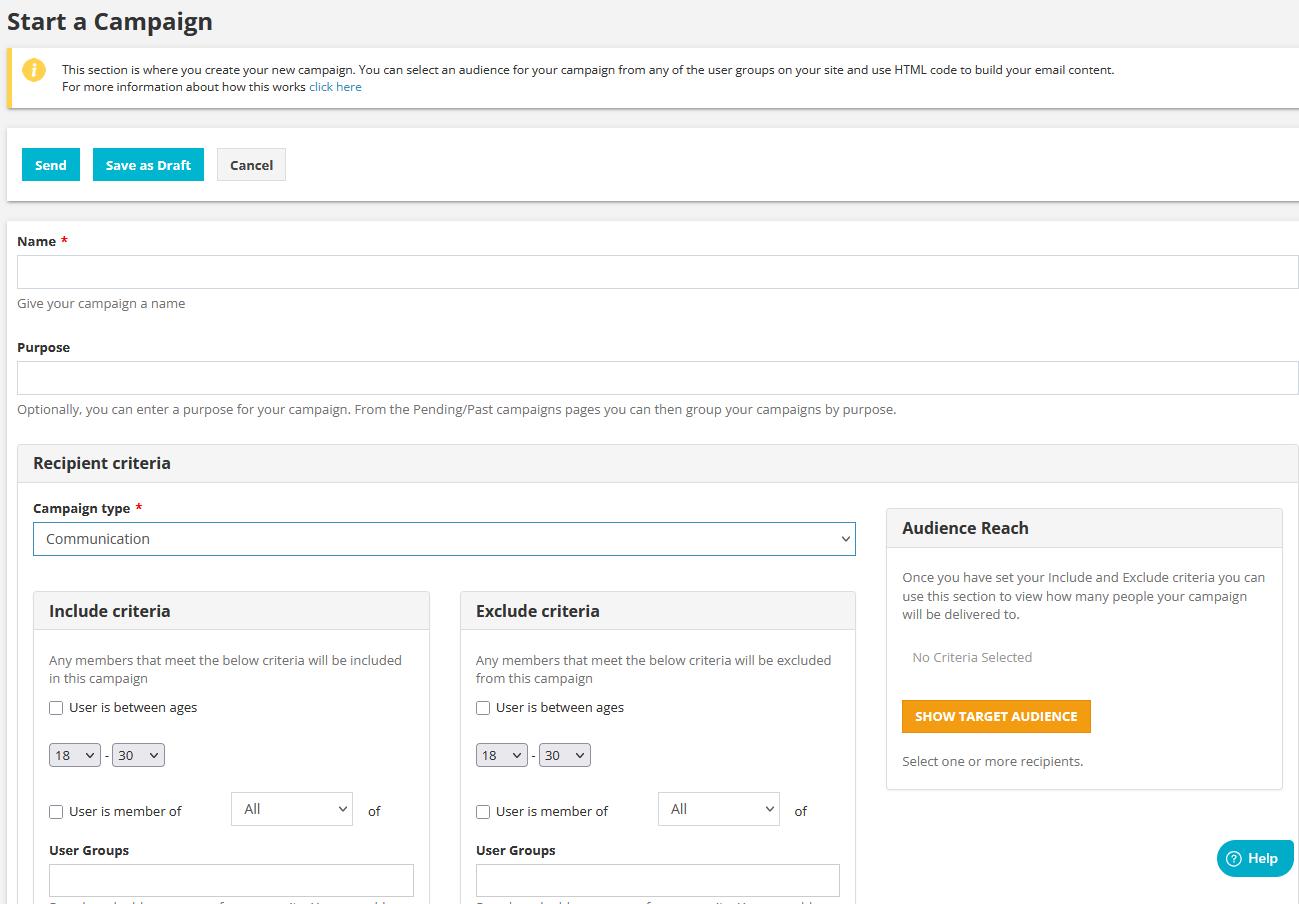
Task: Click Show Target Audience button
Action: point(996,716)
